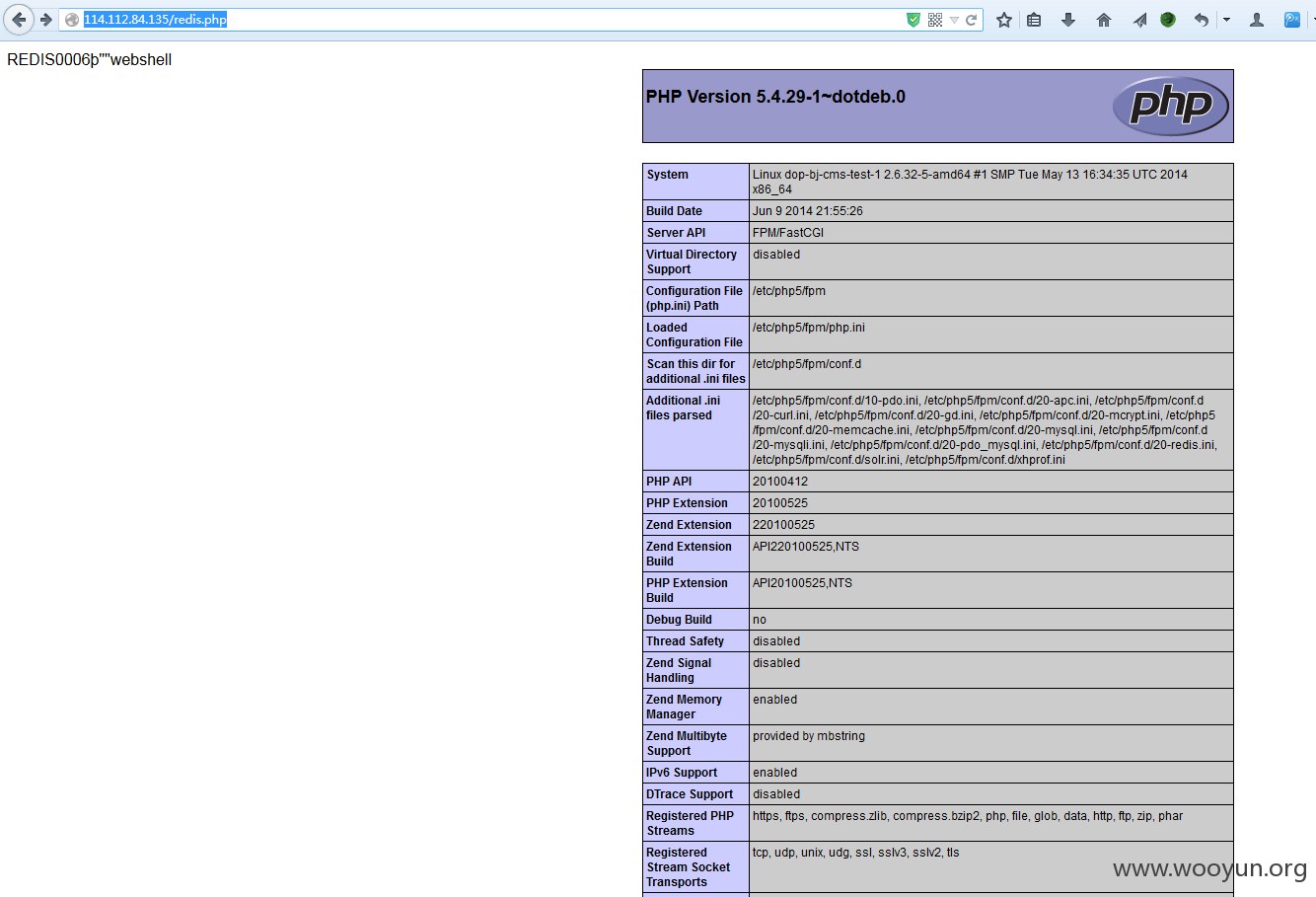Screen dimensions: 1316x897
Task: Click the Thread Safety label
Action: pyautogui.click(x=685, y=641)
